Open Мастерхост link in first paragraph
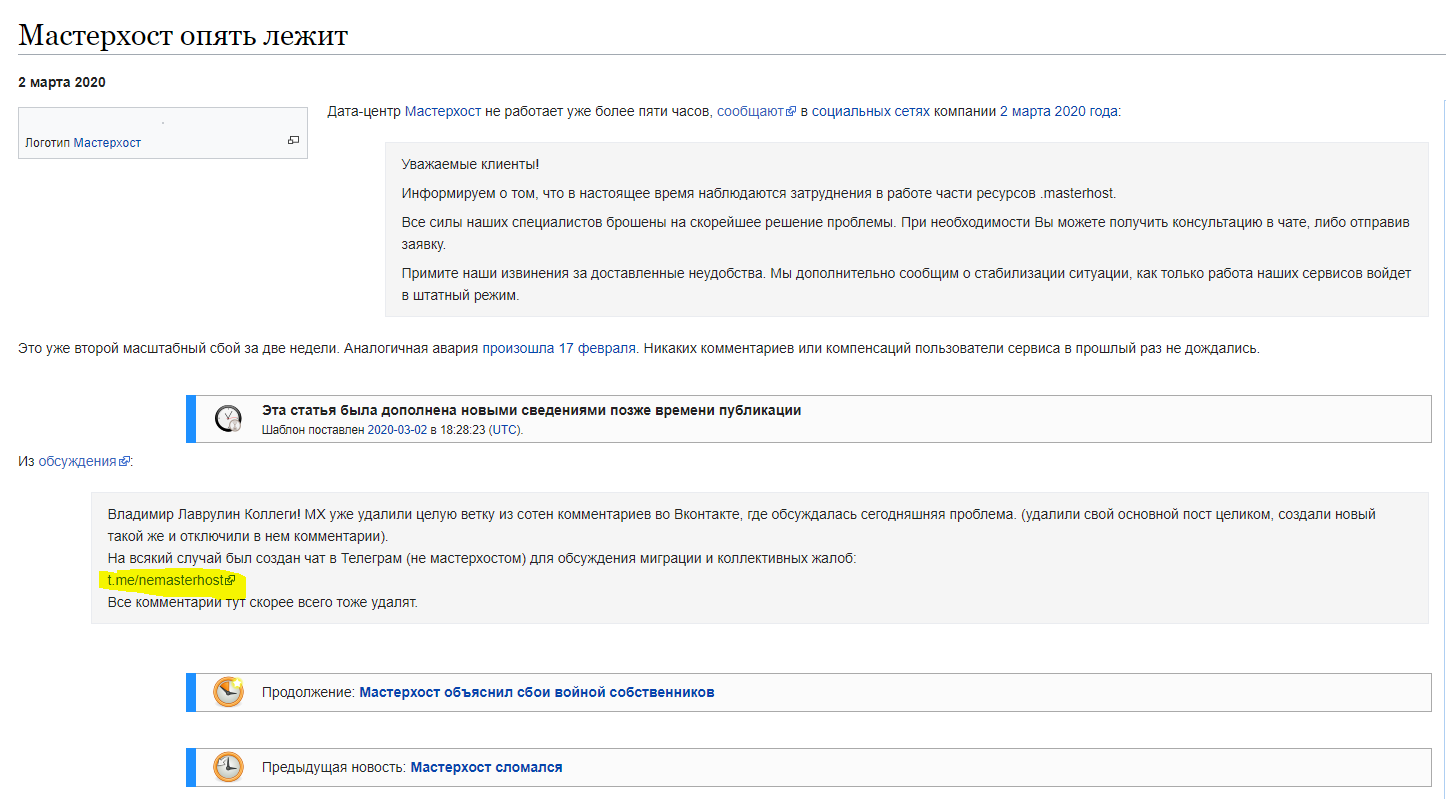 coord(443,111)
